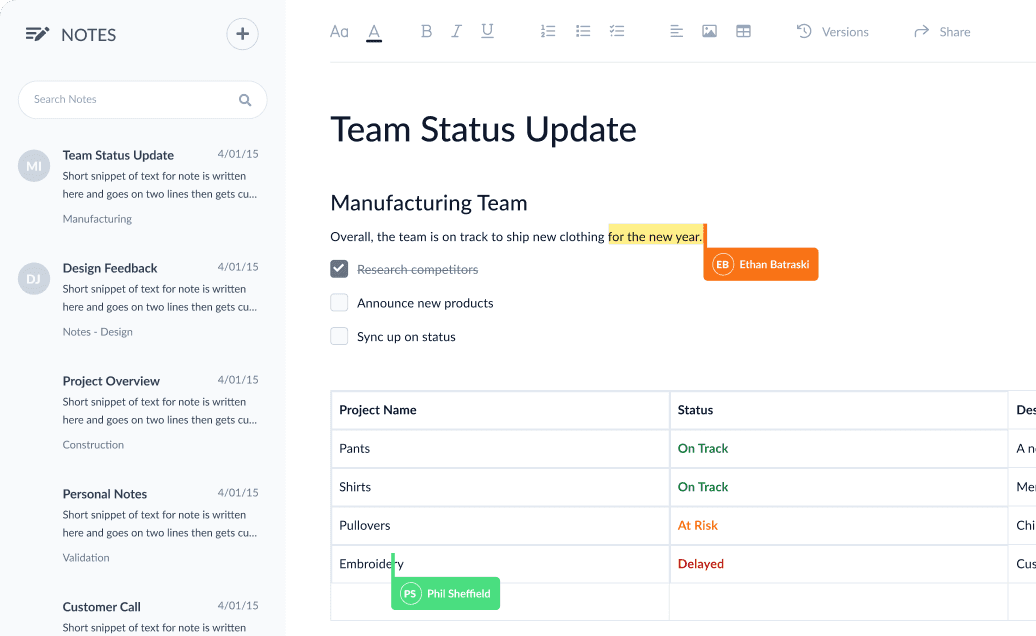Insert a table
Viewport: 1036px width, 636px height.
743,31
